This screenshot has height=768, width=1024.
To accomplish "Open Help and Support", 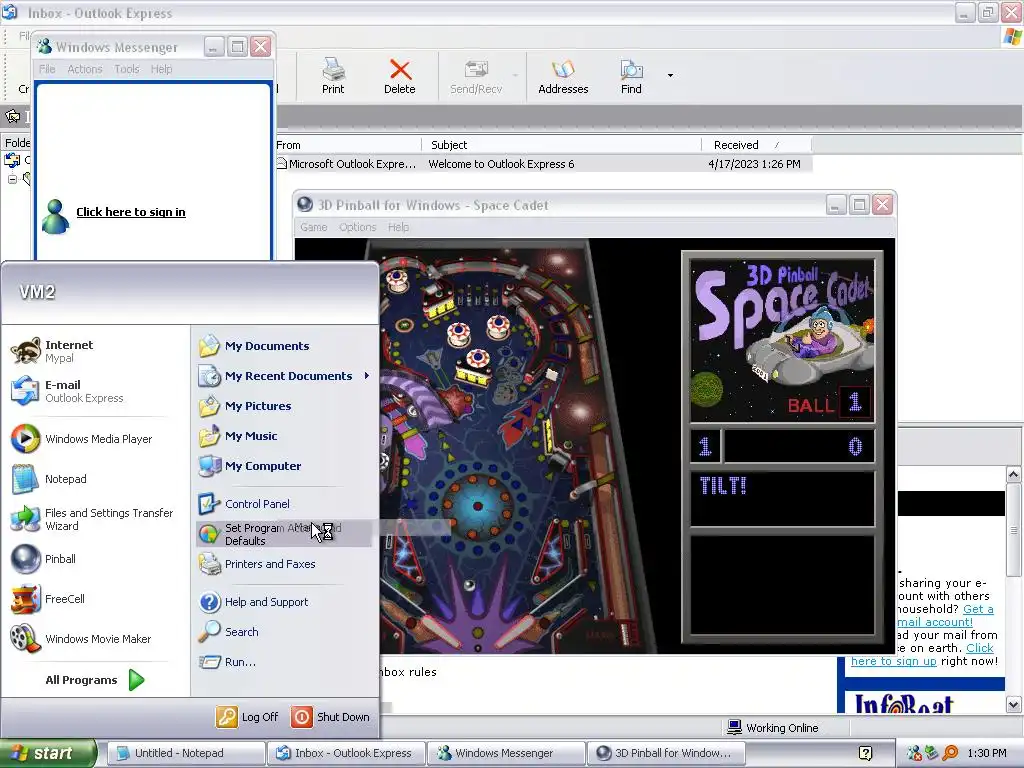I will [x=253, y=602].
